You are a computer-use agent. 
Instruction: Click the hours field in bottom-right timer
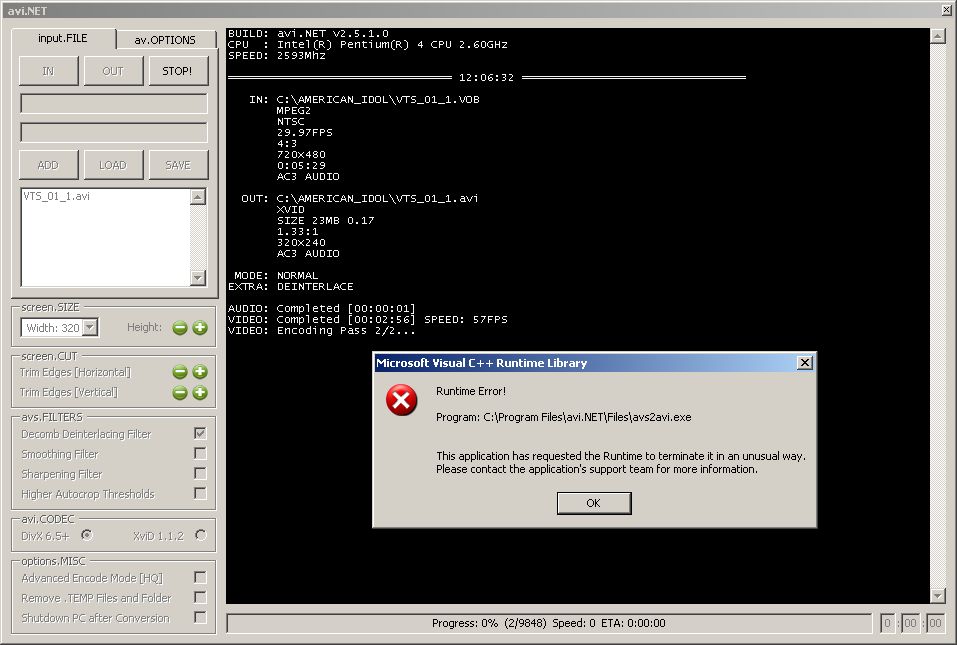[888, 623]
